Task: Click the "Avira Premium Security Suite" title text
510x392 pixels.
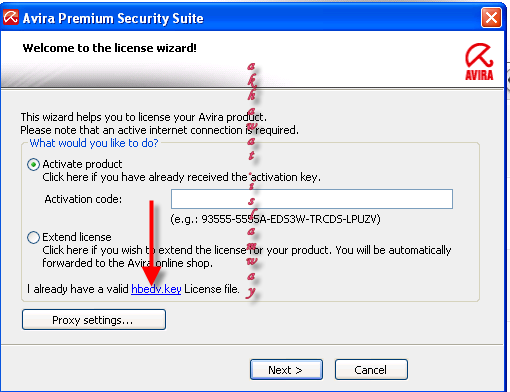Action: click(113, 18)
